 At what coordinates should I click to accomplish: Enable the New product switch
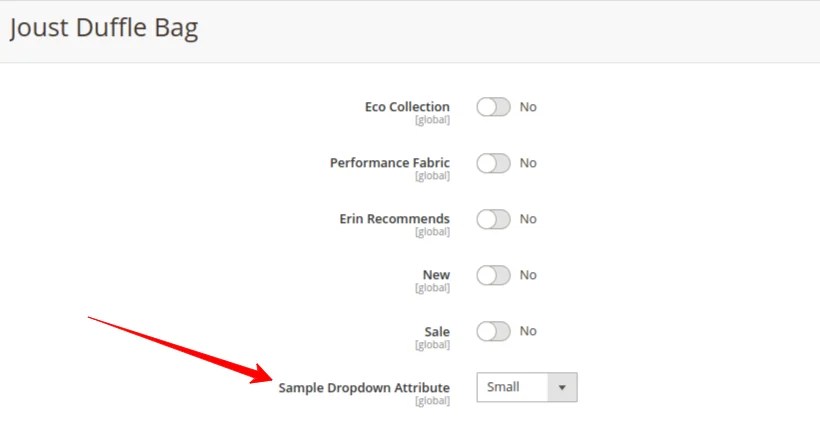point(493,275)
